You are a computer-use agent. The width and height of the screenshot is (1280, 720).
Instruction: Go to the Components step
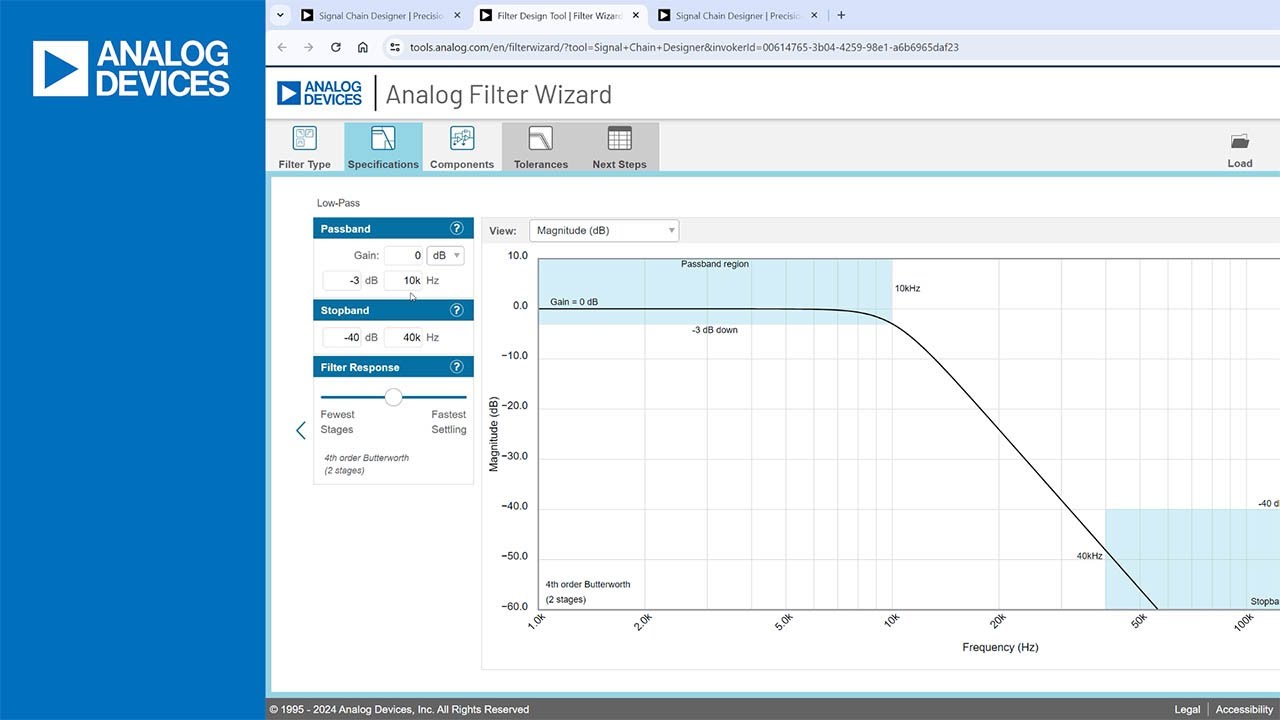pyautogui.click(x=462, y=147)
